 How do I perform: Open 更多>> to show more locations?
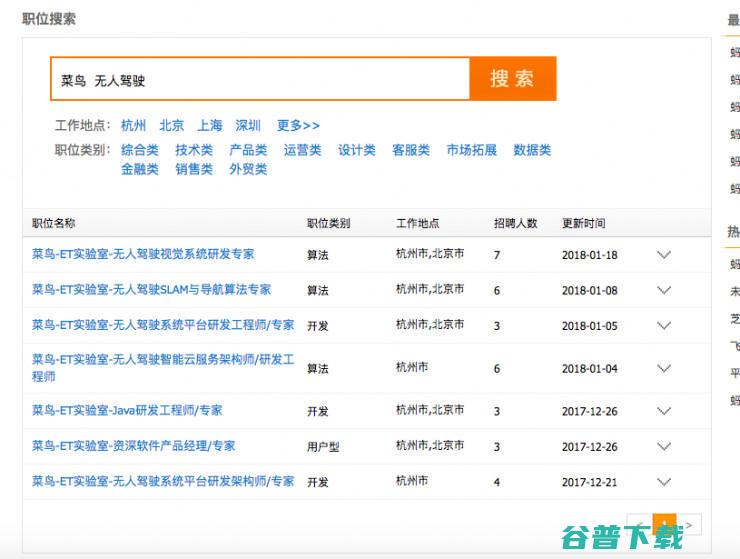tap(298, 126)
